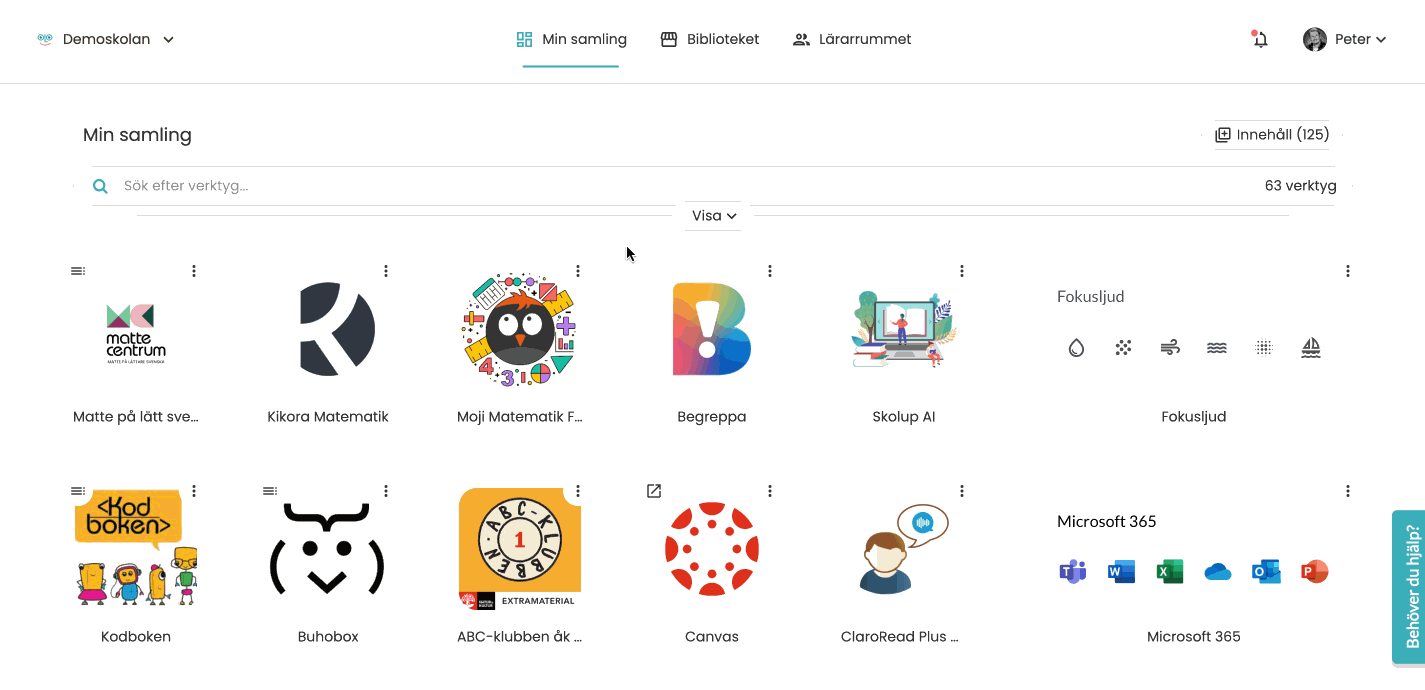The height and width of the screenshot is (690, 1425).
Task: Open the Excel icon in Microsoft 365
Action: (x=1169, y=572)
